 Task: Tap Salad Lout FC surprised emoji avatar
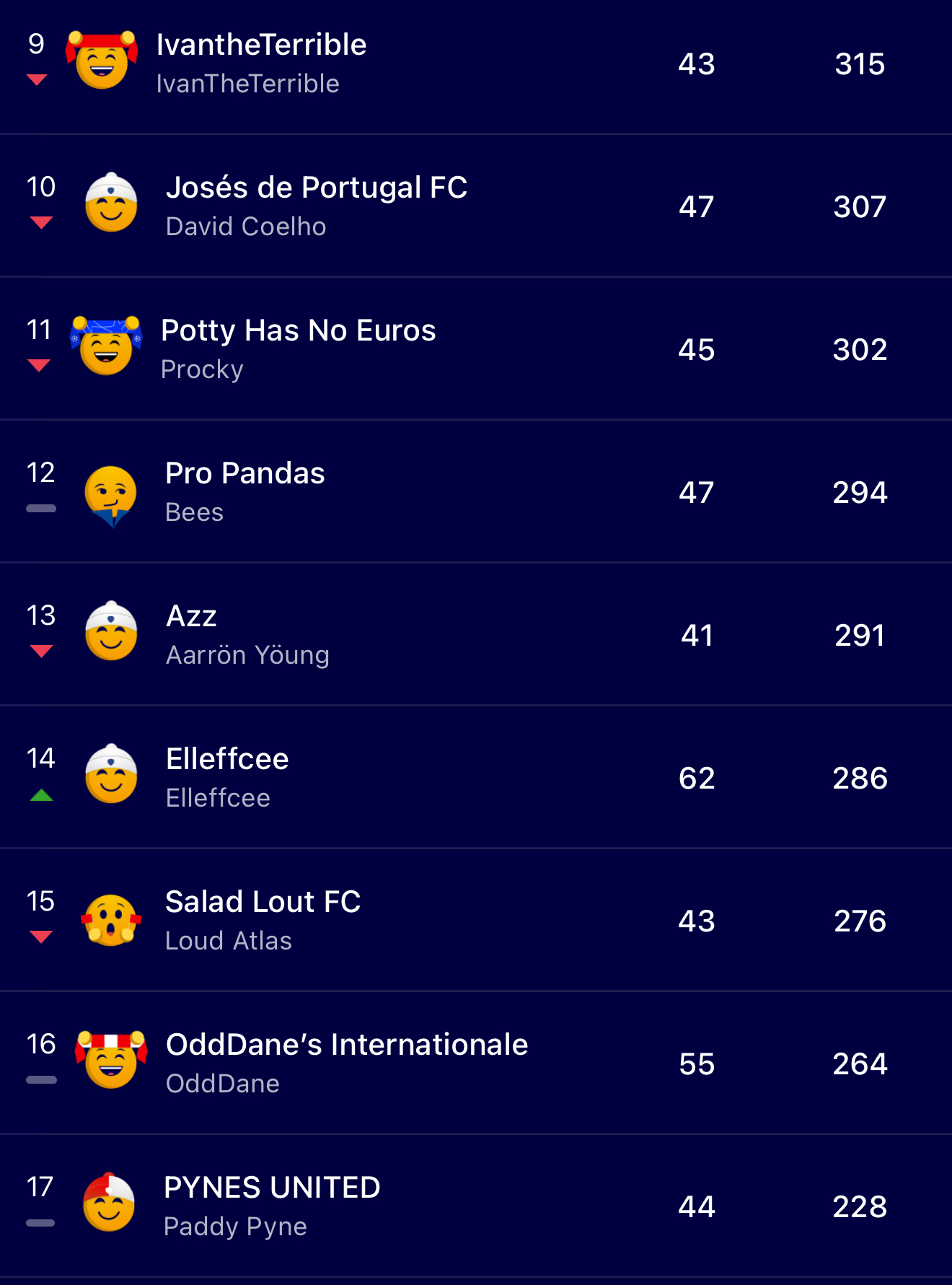[x=111, y=920]
